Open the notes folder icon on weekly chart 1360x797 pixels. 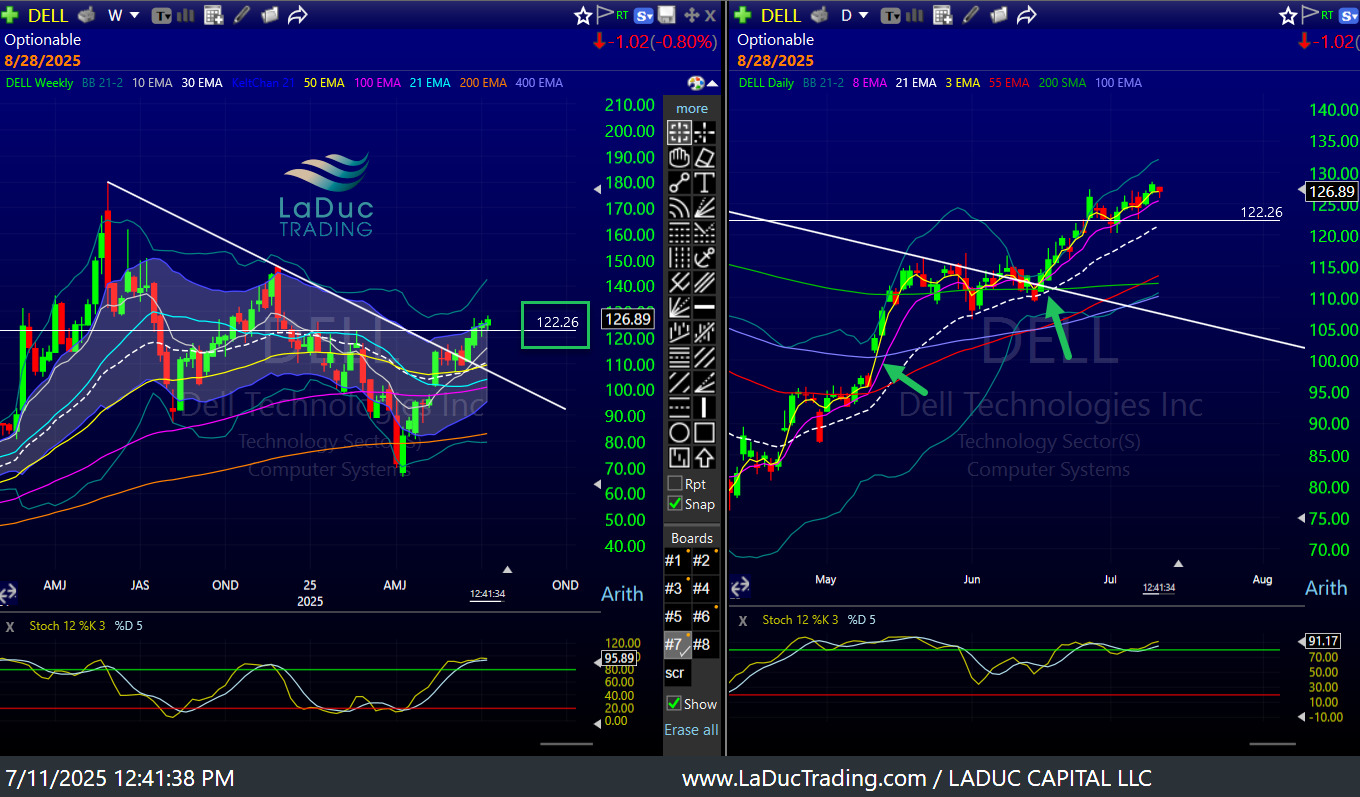pyautogui.click(x=269, y=15)
